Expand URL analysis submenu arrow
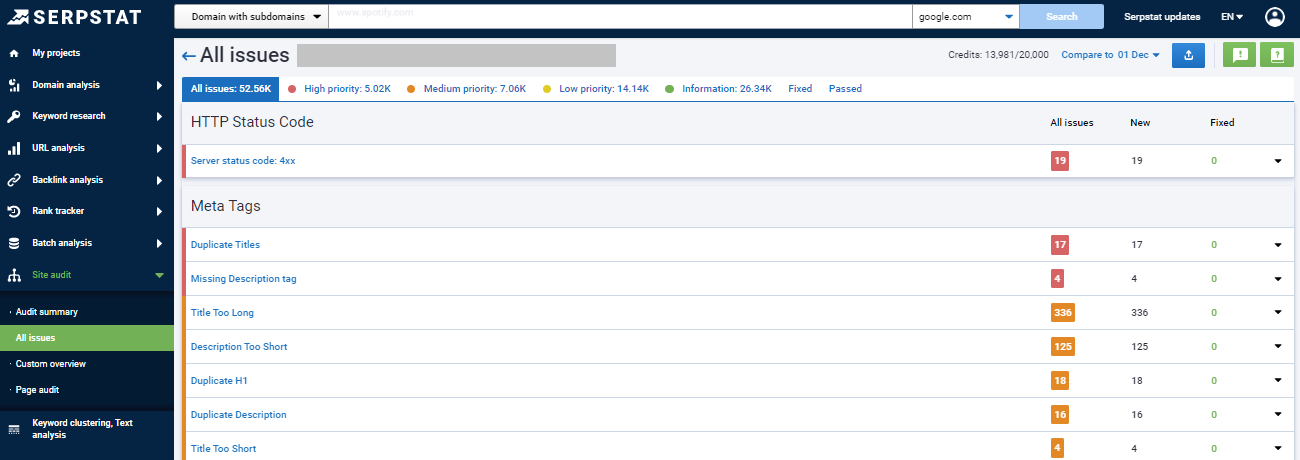This screenshot has height=460, width=1300. [159, 148]
